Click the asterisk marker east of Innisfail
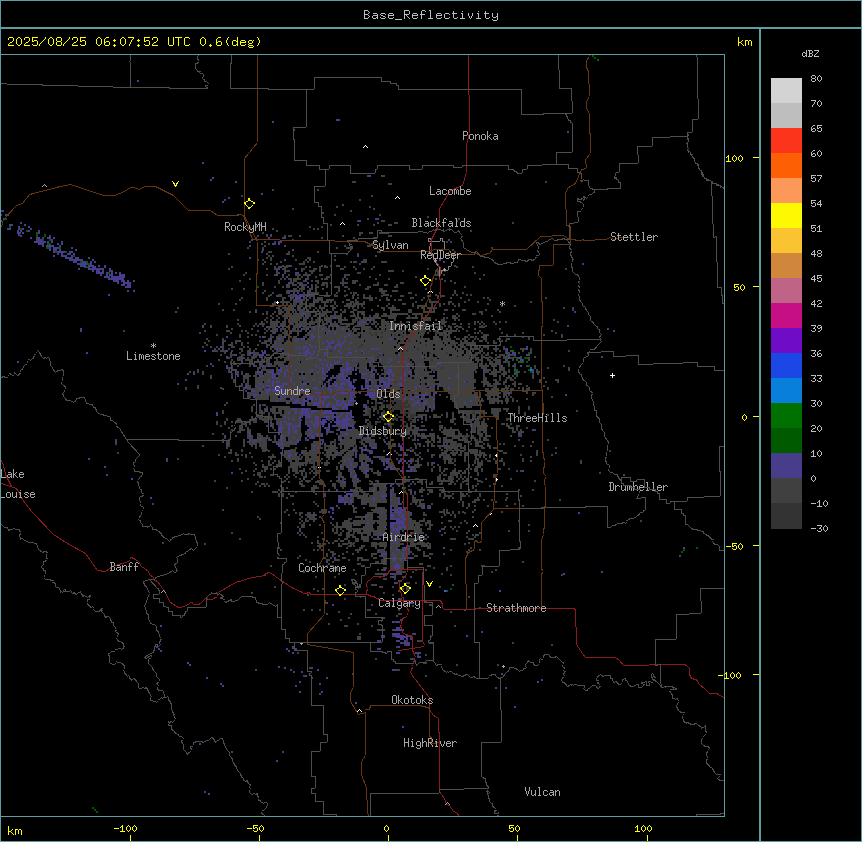This screenshot has width=862, height=842. (502, 303)
